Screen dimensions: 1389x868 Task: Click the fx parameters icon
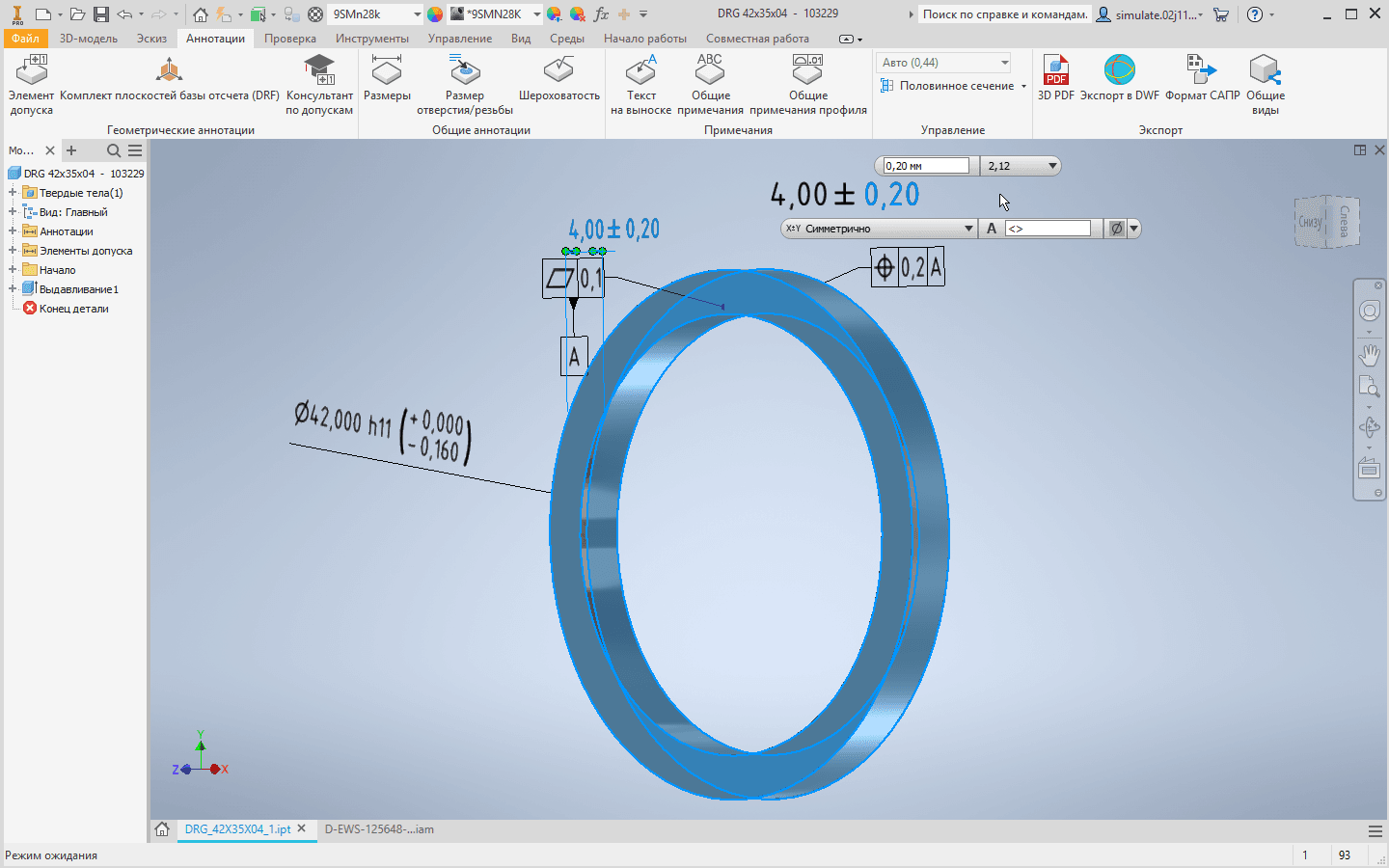[601, 14]
